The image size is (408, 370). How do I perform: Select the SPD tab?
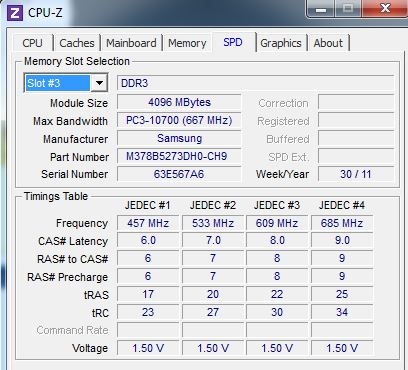pos(233,42)
